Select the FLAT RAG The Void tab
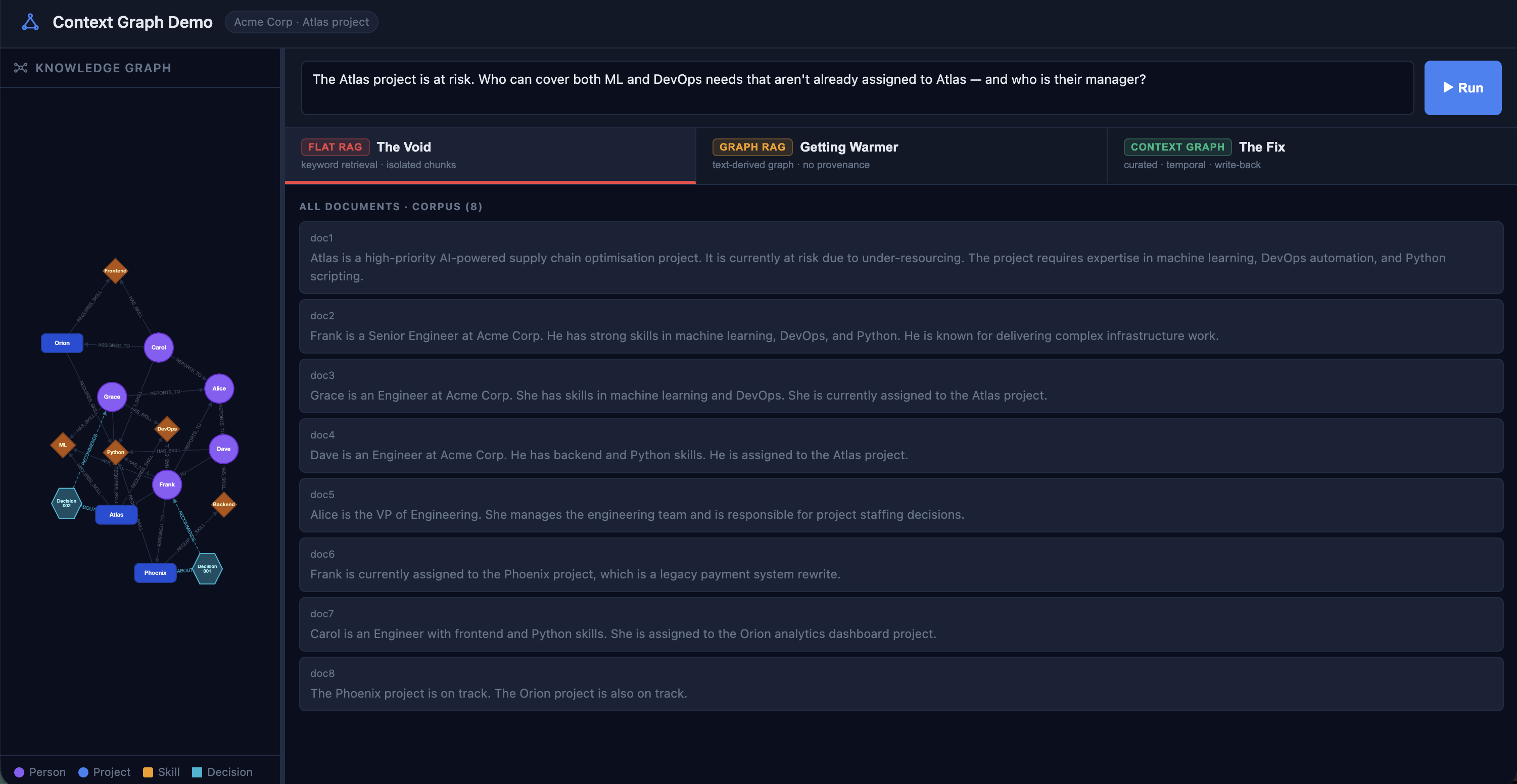Viewport: 1517px width, 784px height. click(489, 155)
